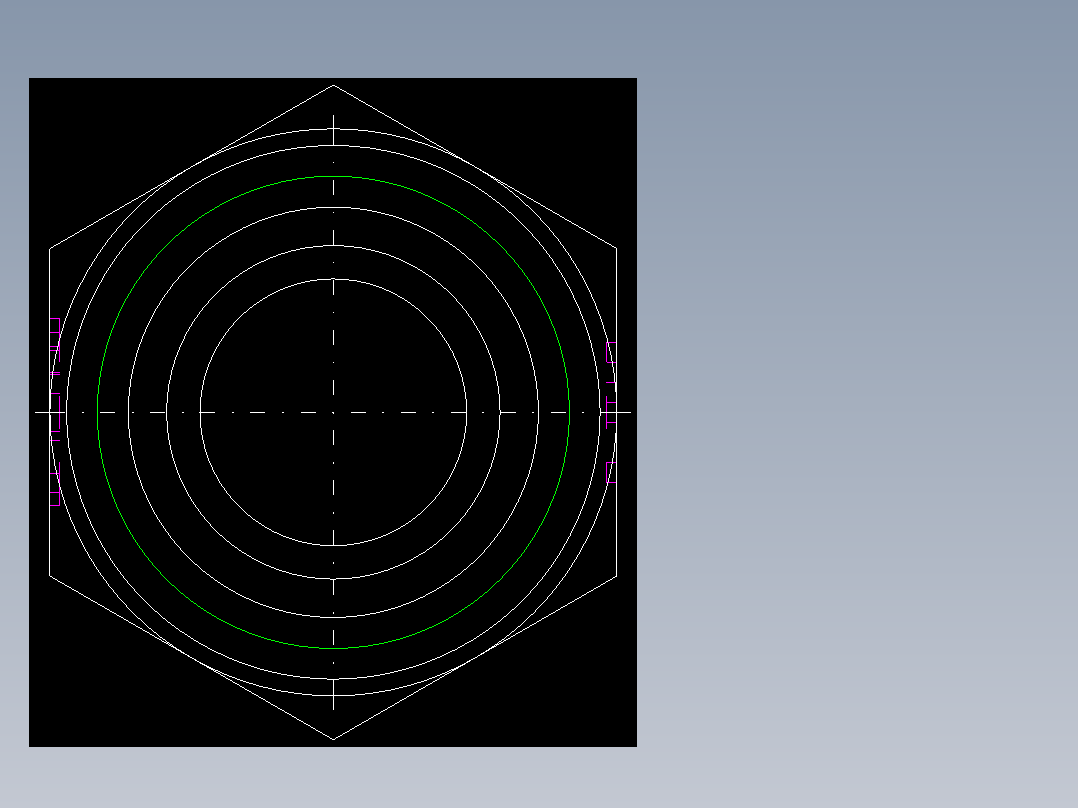Select the hexagon's bottom vertex

(333, 740)
